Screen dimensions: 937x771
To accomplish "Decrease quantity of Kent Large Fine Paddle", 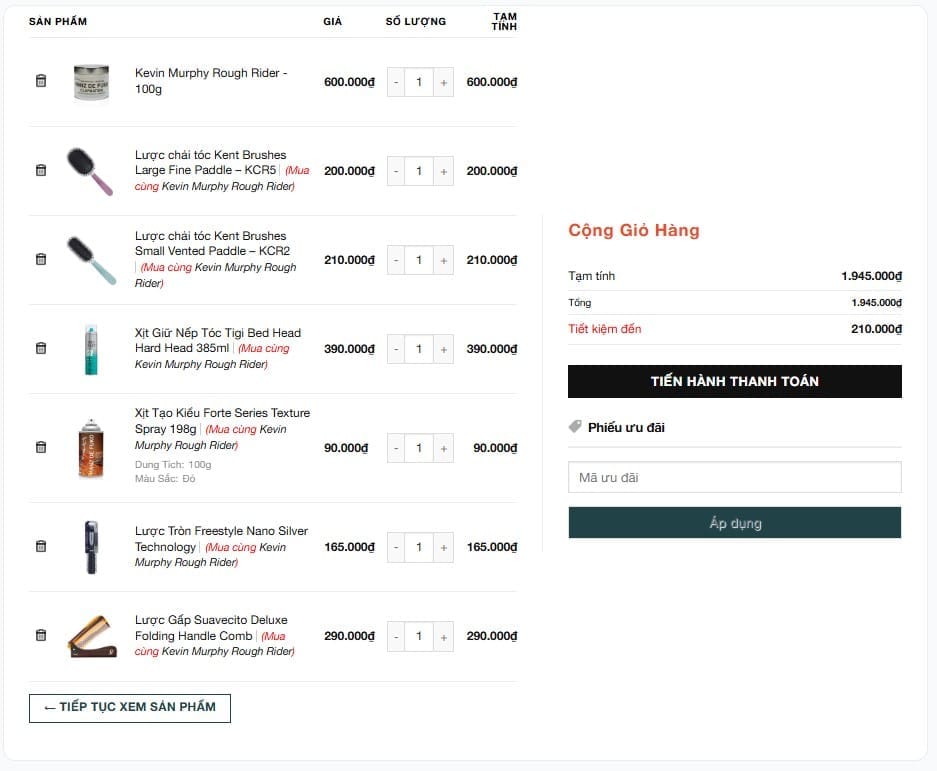I will pos(397,171).
